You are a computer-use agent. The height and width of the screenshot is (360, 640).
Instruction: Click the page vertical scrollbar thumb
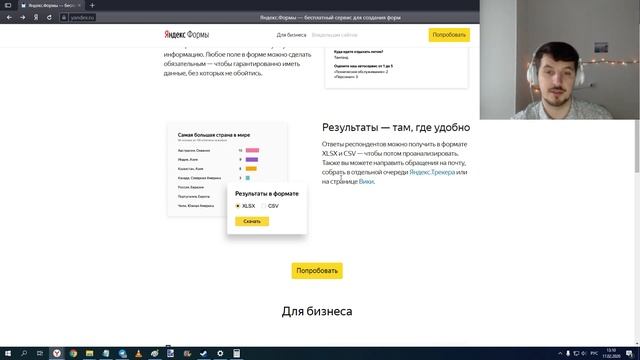coord(637,146)
